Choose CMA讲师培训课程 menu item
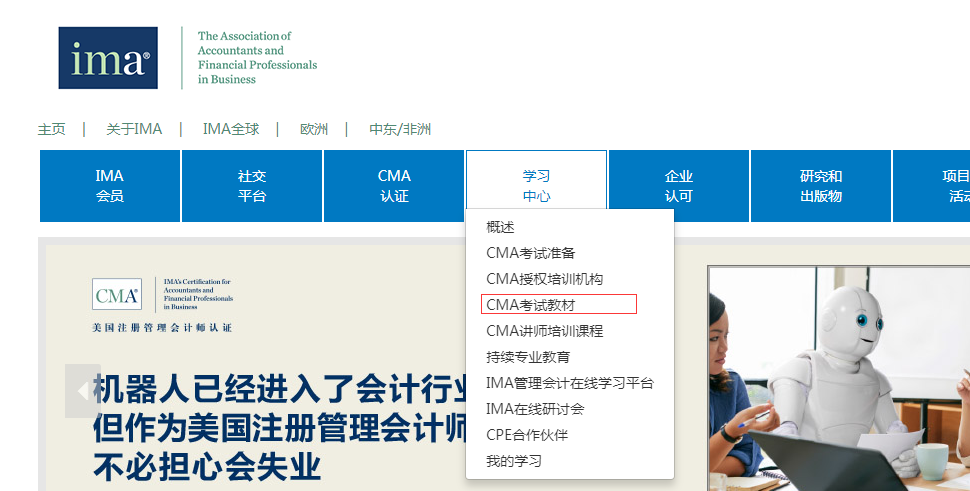The height and width of the screenshot is (491, 970). point(544,331)
